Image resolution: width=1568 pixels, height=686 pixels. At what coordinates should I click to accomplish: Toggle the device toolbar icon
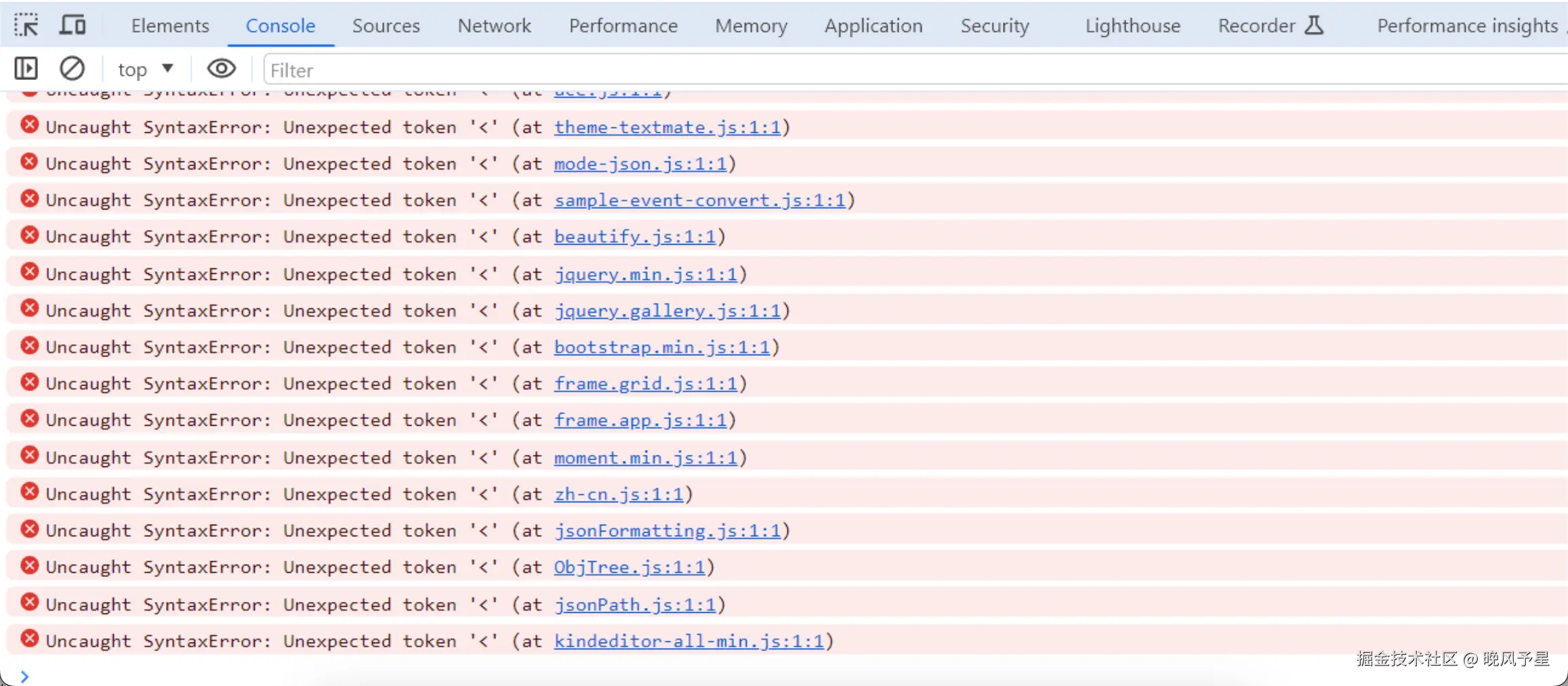click(73, 25)
